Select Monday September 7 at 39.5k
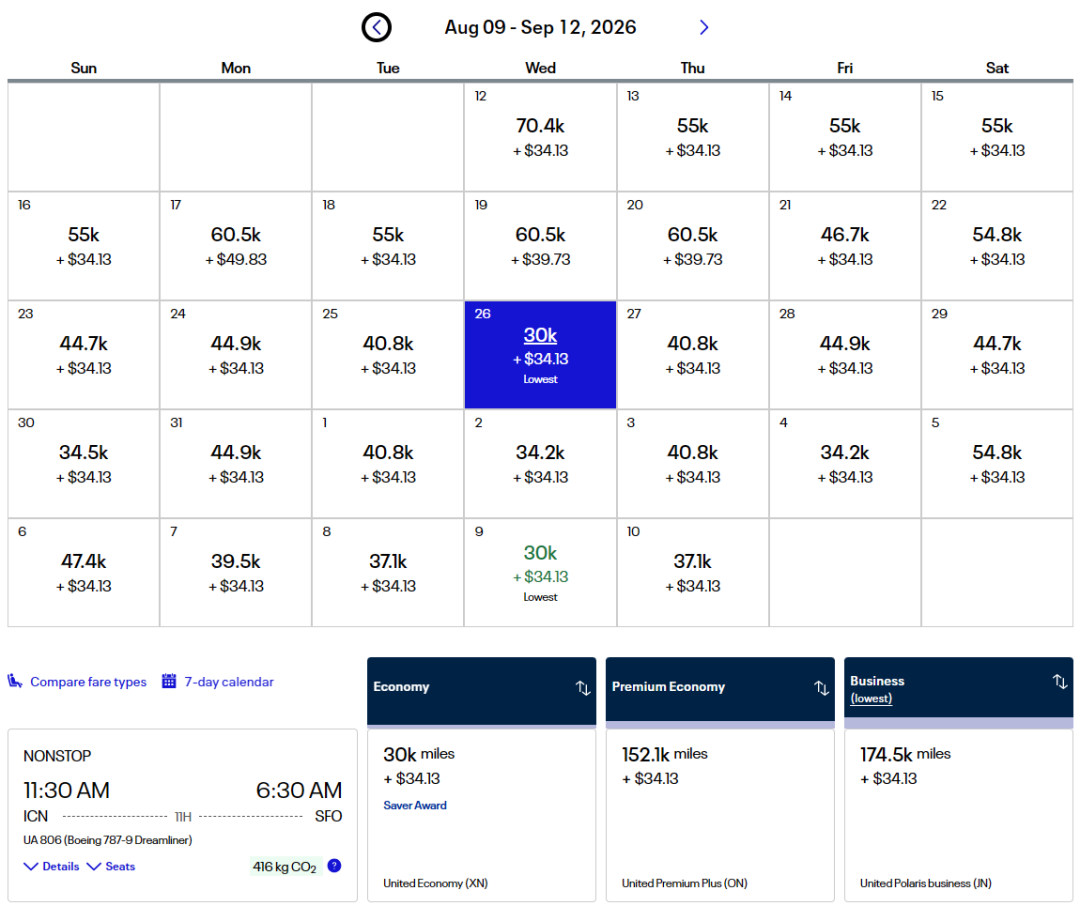This screenshot has width=1080, height=906. tap(236, 572)
